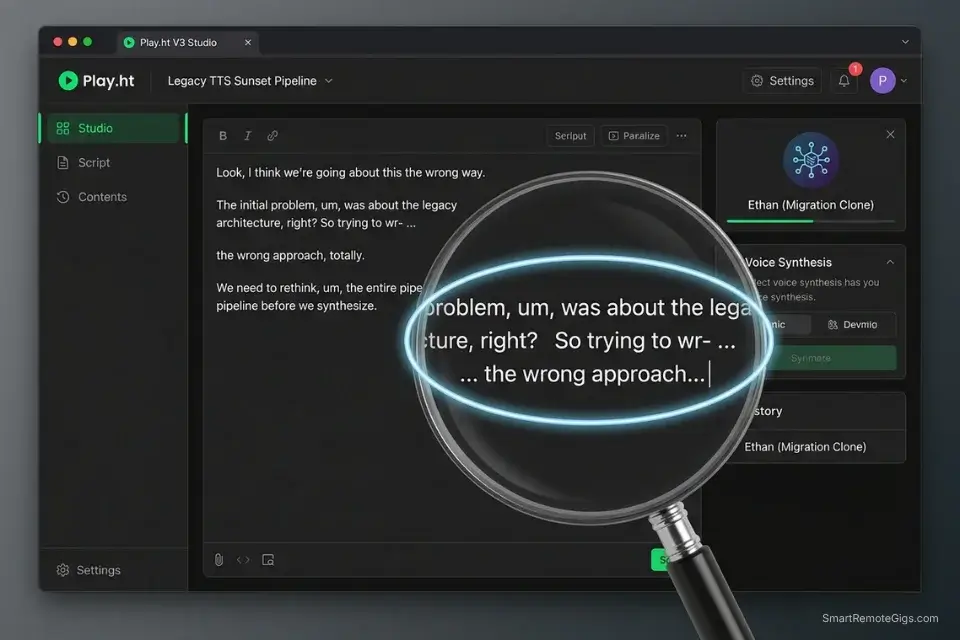Select the Devmio option
The width and height of the screenshot is (960, 640).
(x=853, y=325)
